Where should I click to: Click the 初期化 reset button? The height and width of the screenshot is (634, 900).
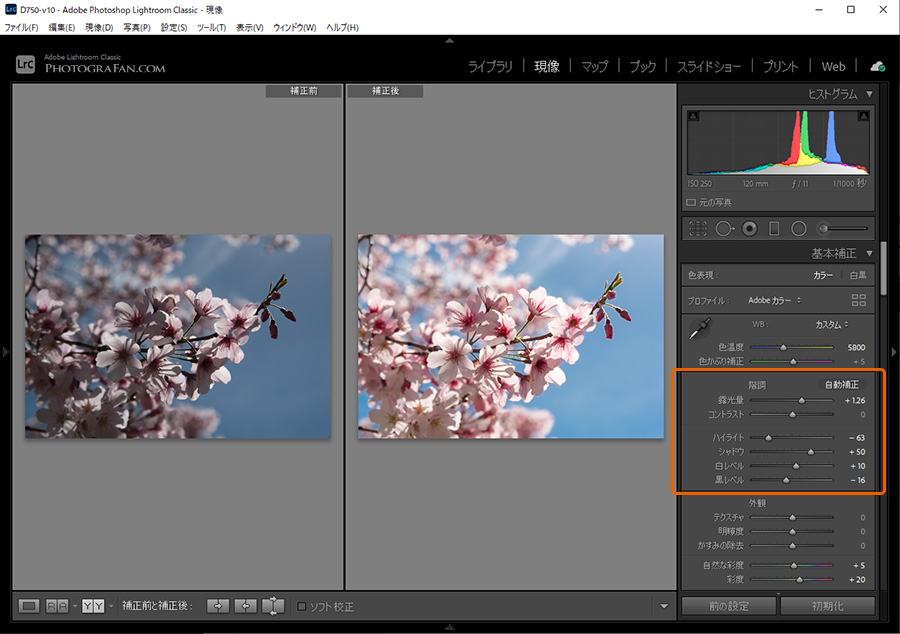pos(827,606)
